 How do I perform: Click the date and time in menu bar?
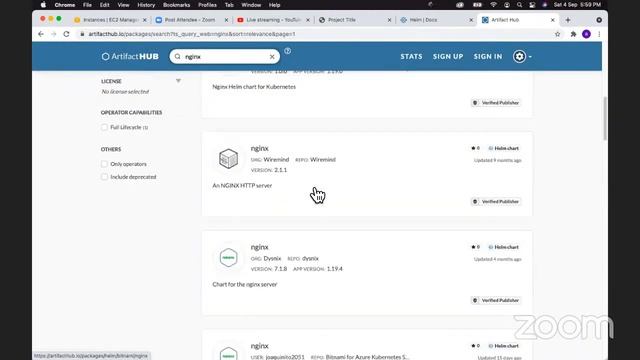click(x=577, y=5)
